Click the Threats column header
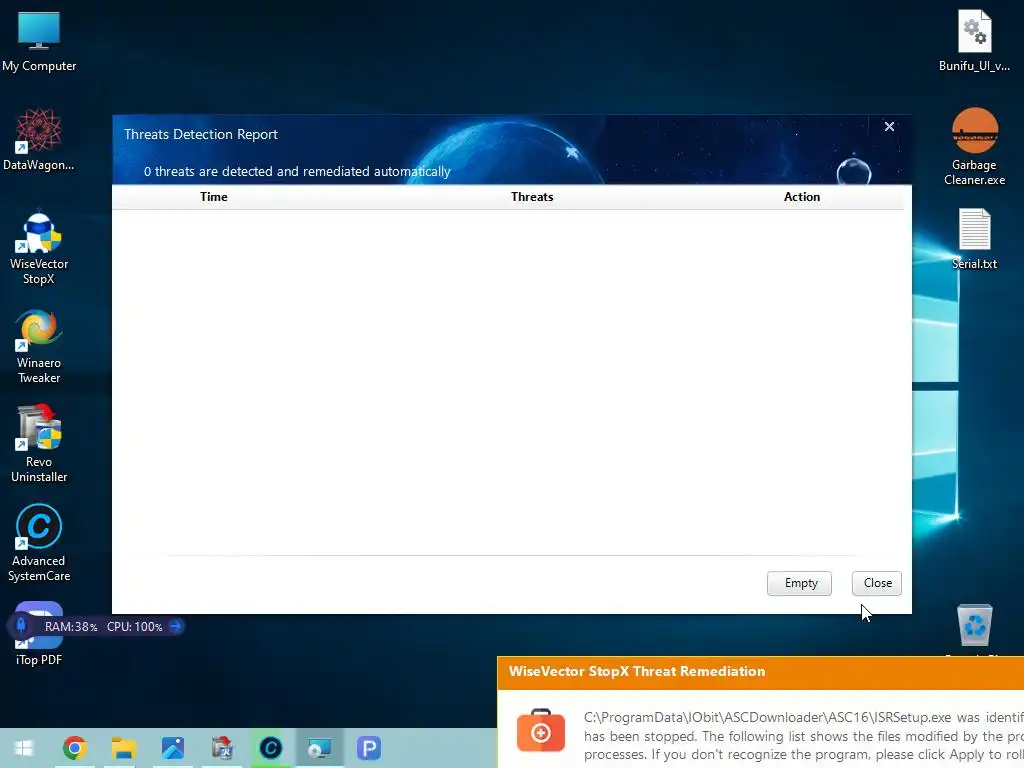The width and height of the screenshot is (1024, 768). (532, 197)
